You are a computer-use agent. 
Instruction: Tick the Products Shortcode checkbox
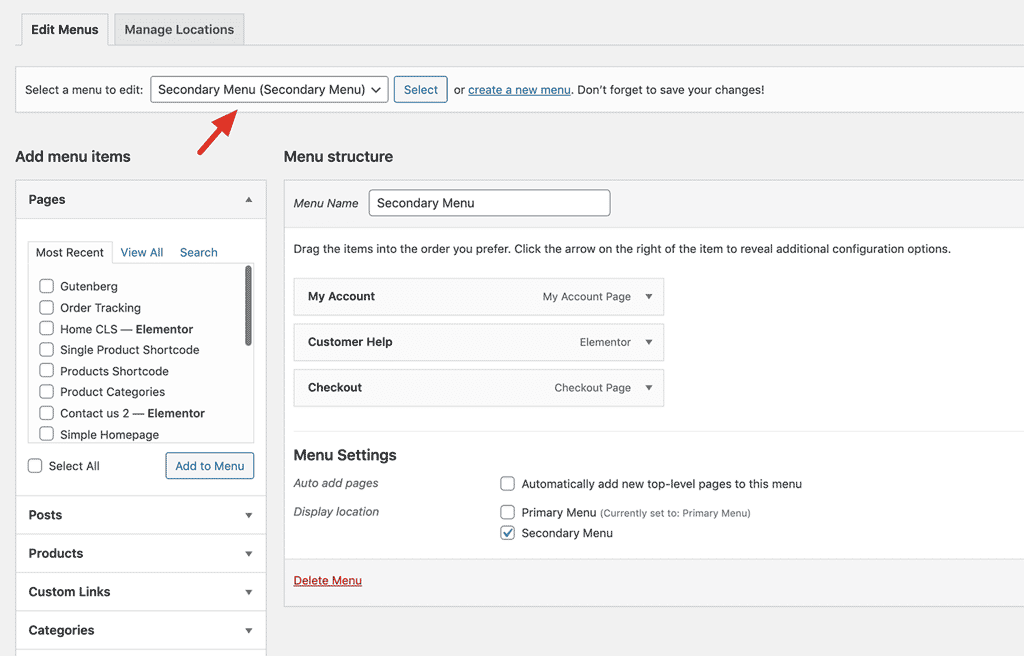(46, 370)
